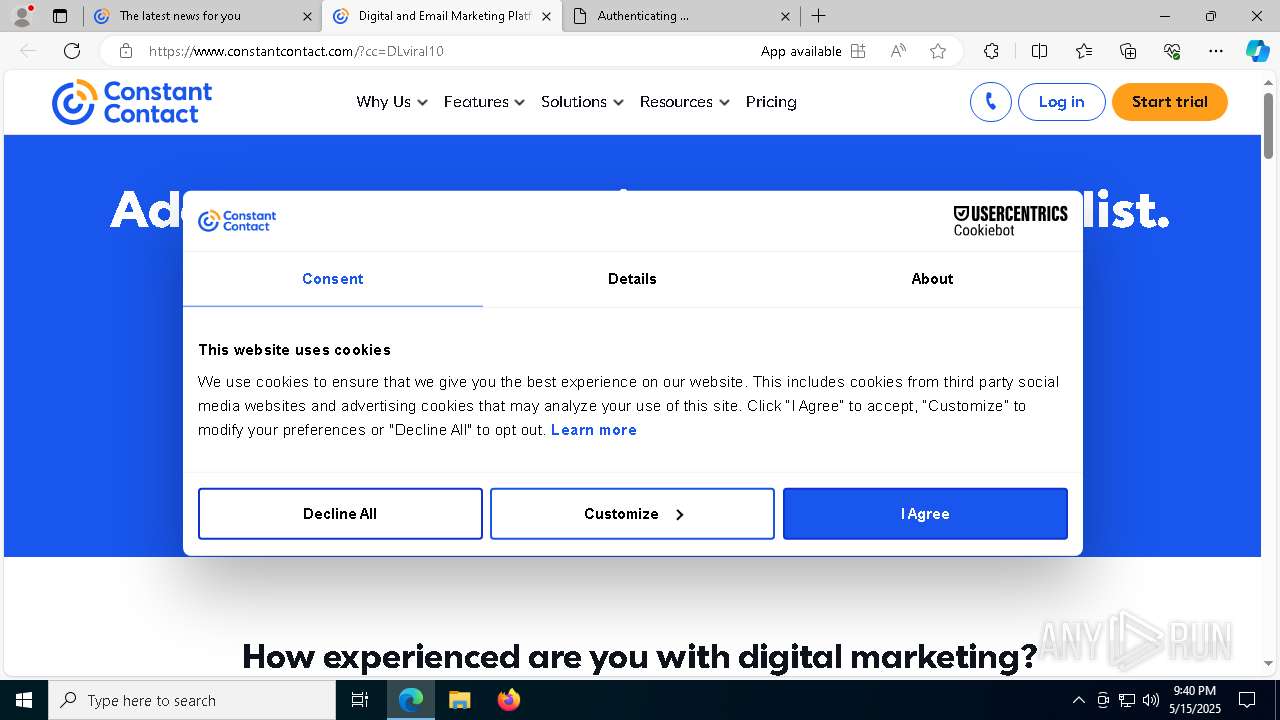Screen dimensions: 1280x720
Task: Open the Pricing page
Action: coord(771,102)
